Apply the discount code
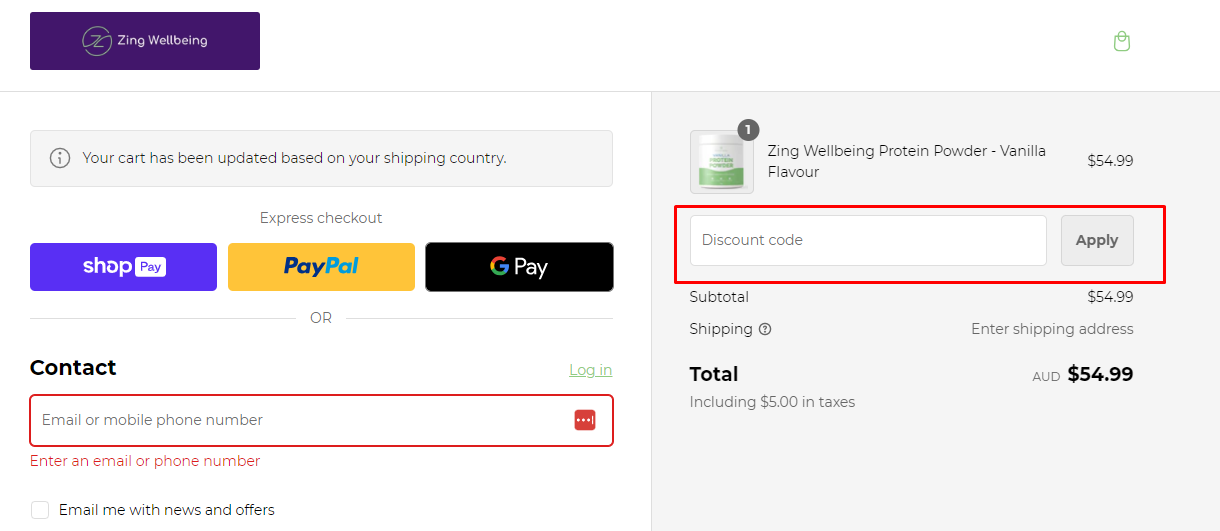Screen dimensions: 1220x531 pos(1097,240)
